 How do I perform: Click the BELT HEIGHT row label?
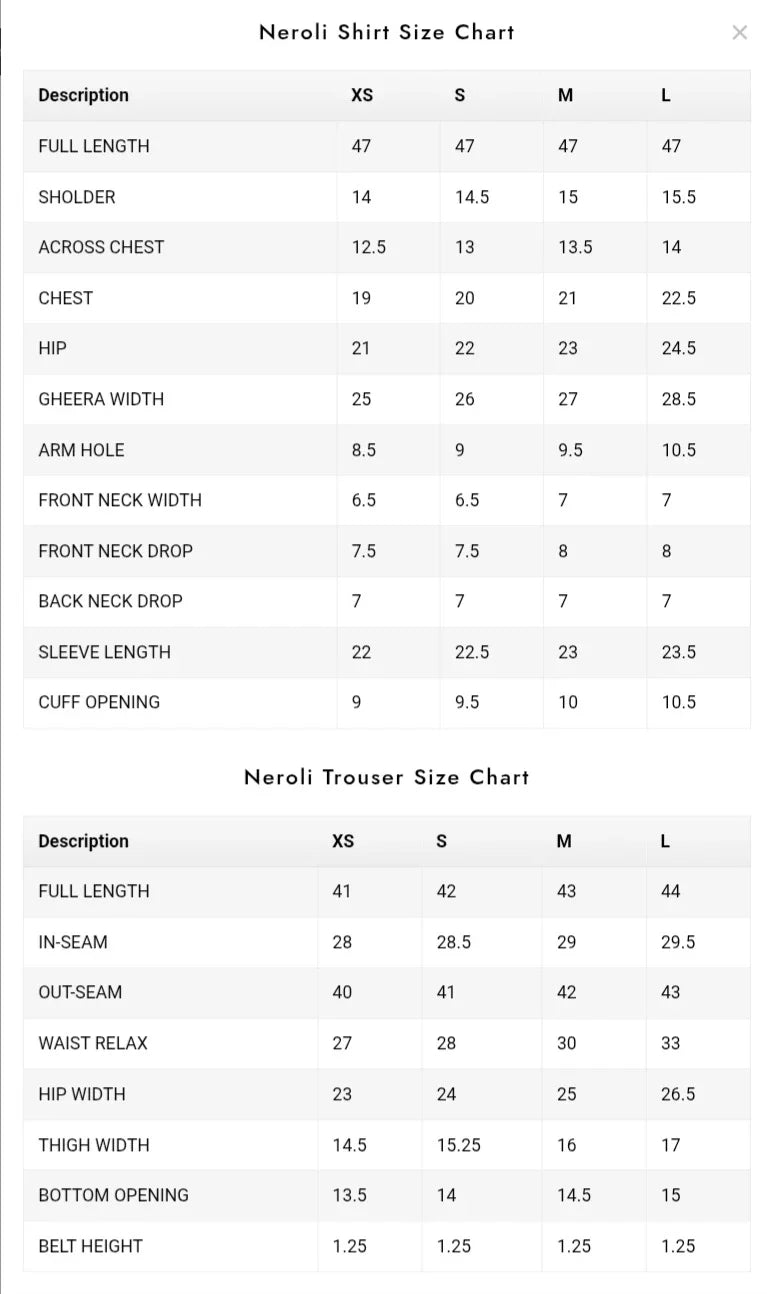(90, 1246)
